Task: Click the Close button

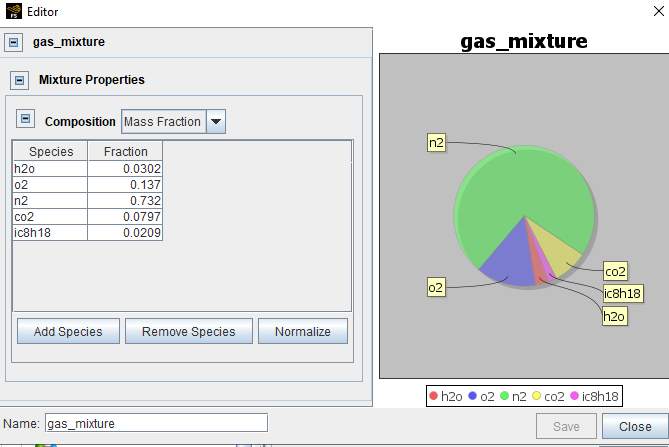Action: pyautogui.click(x=635, y=426)
